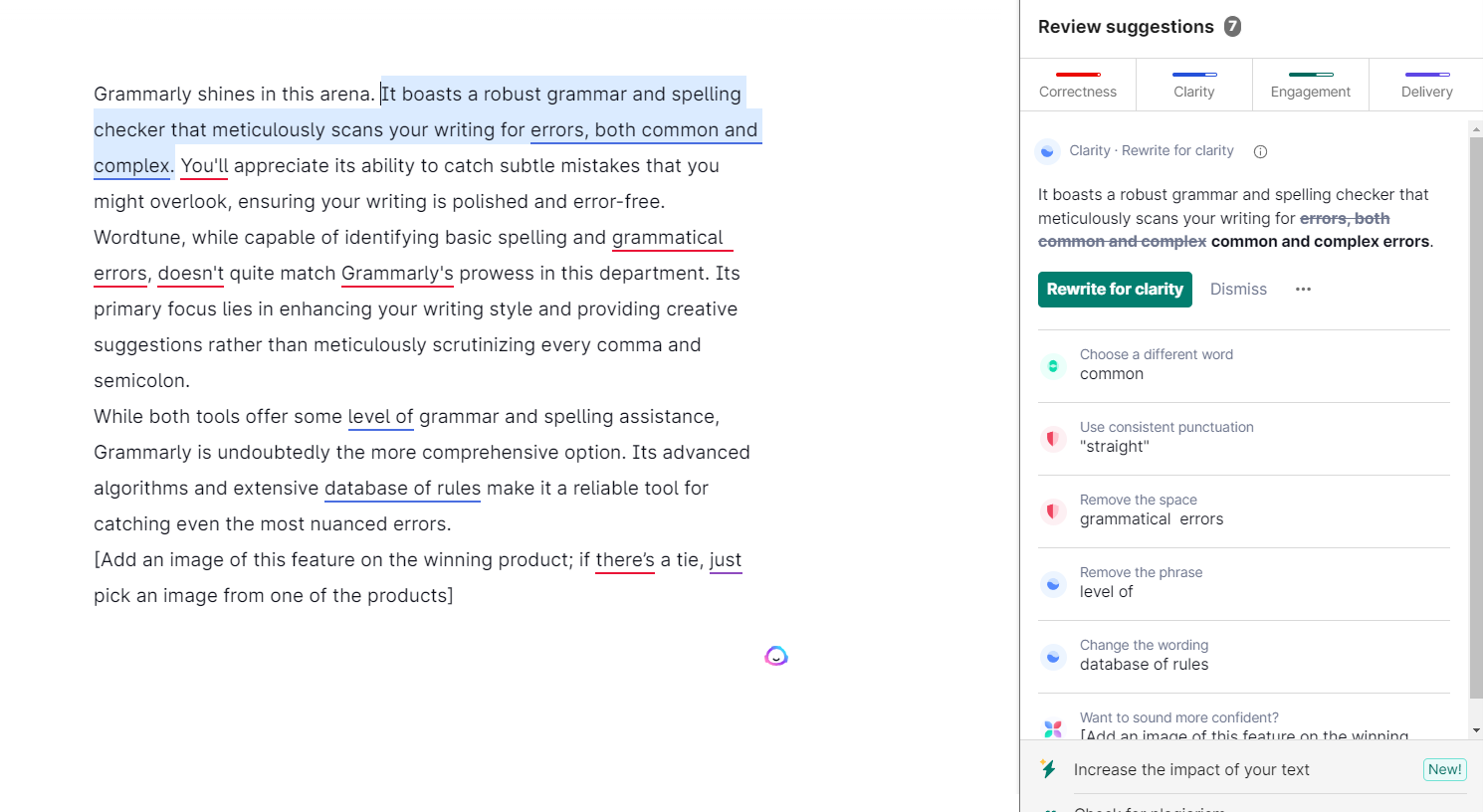Click the underlined word "there's" in document
The width and height of the screenshot is (1483, 812).
pyautogui.click(x=625, y=560)
